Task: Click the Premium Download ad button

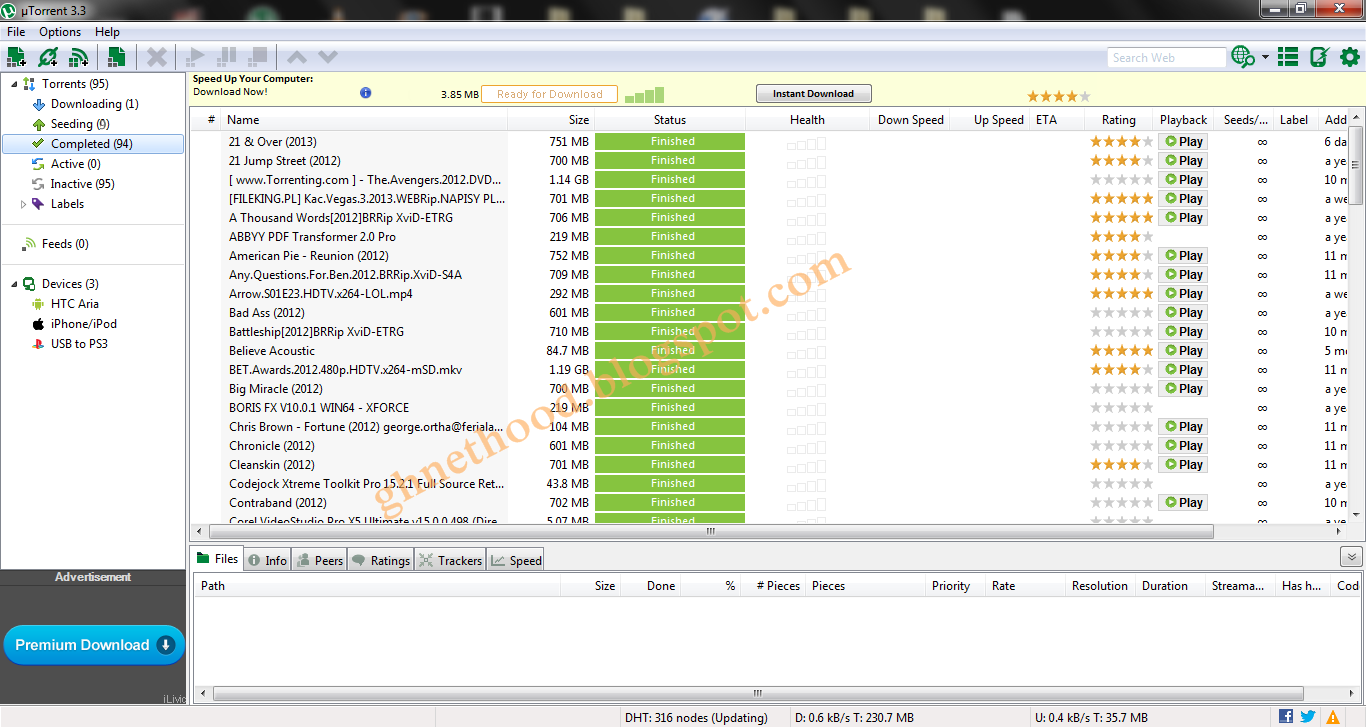Action: (95, 645)
